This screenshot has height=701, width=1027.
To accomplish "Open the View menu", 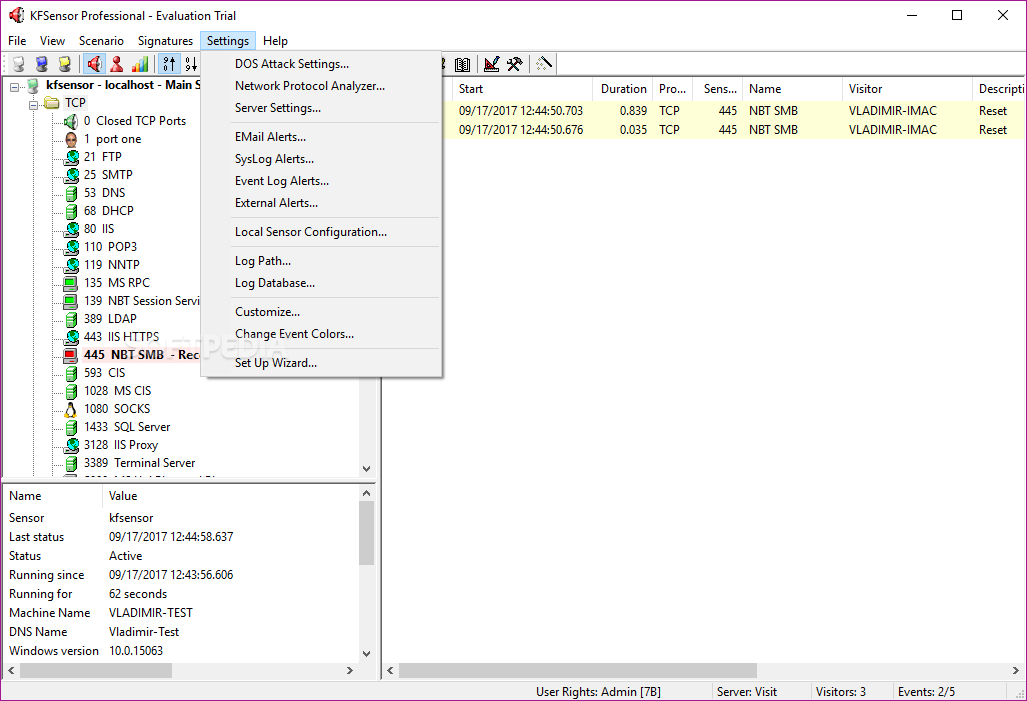I will 52,41.
